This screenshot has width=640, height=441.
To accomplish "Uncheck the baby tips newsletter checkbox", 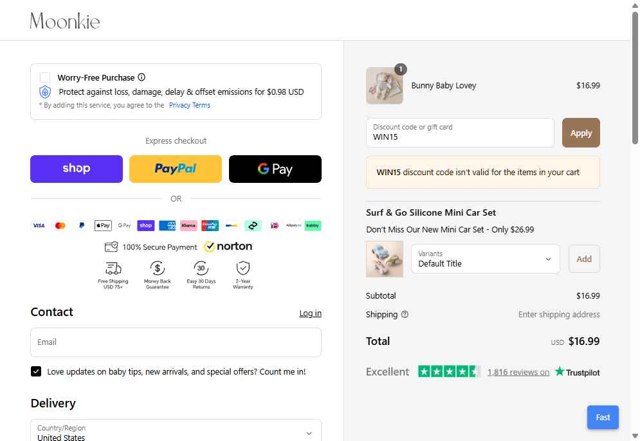I will (x=36, y=371).
